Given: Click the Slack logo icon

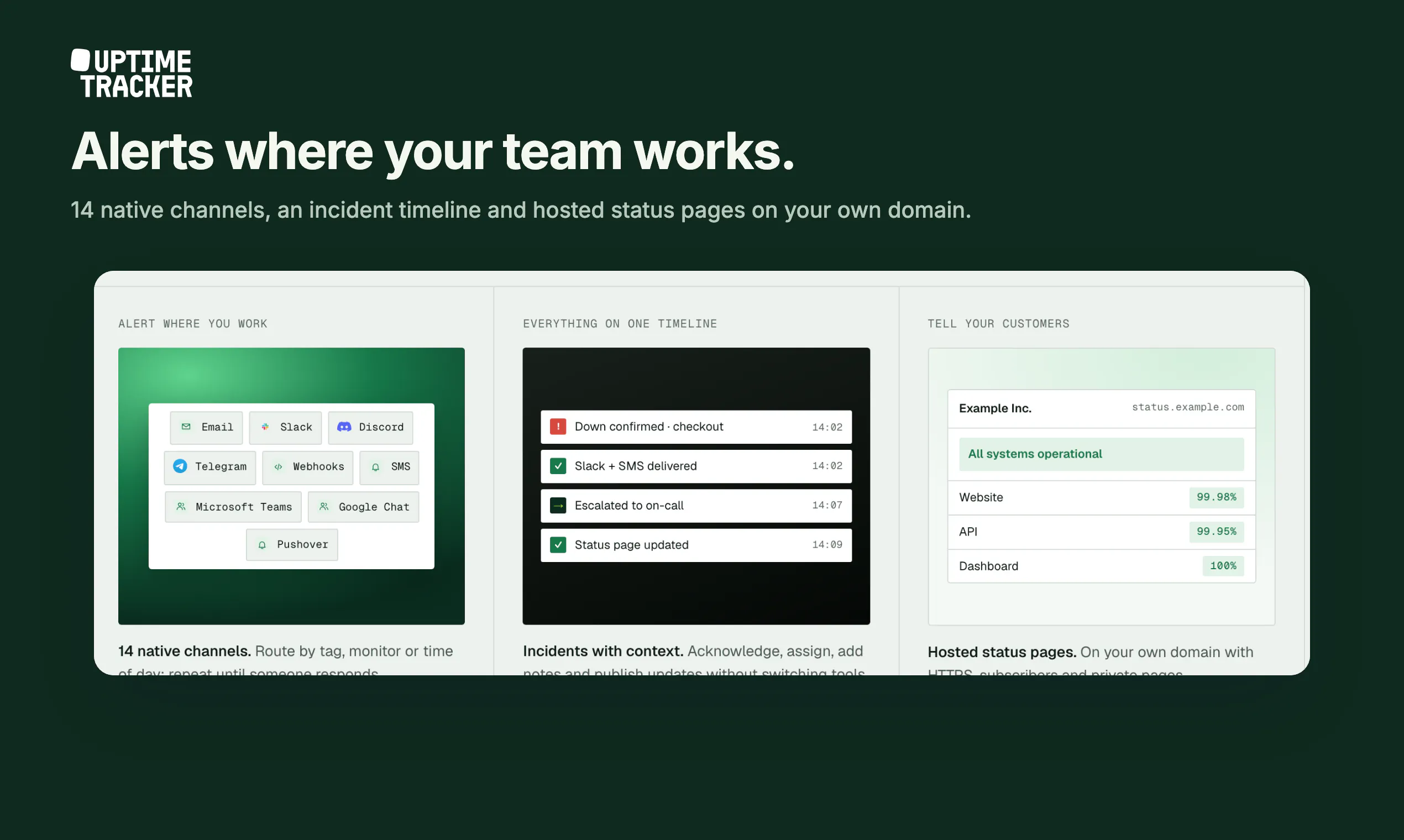Looking at the screenshot, I should (265, 427).
